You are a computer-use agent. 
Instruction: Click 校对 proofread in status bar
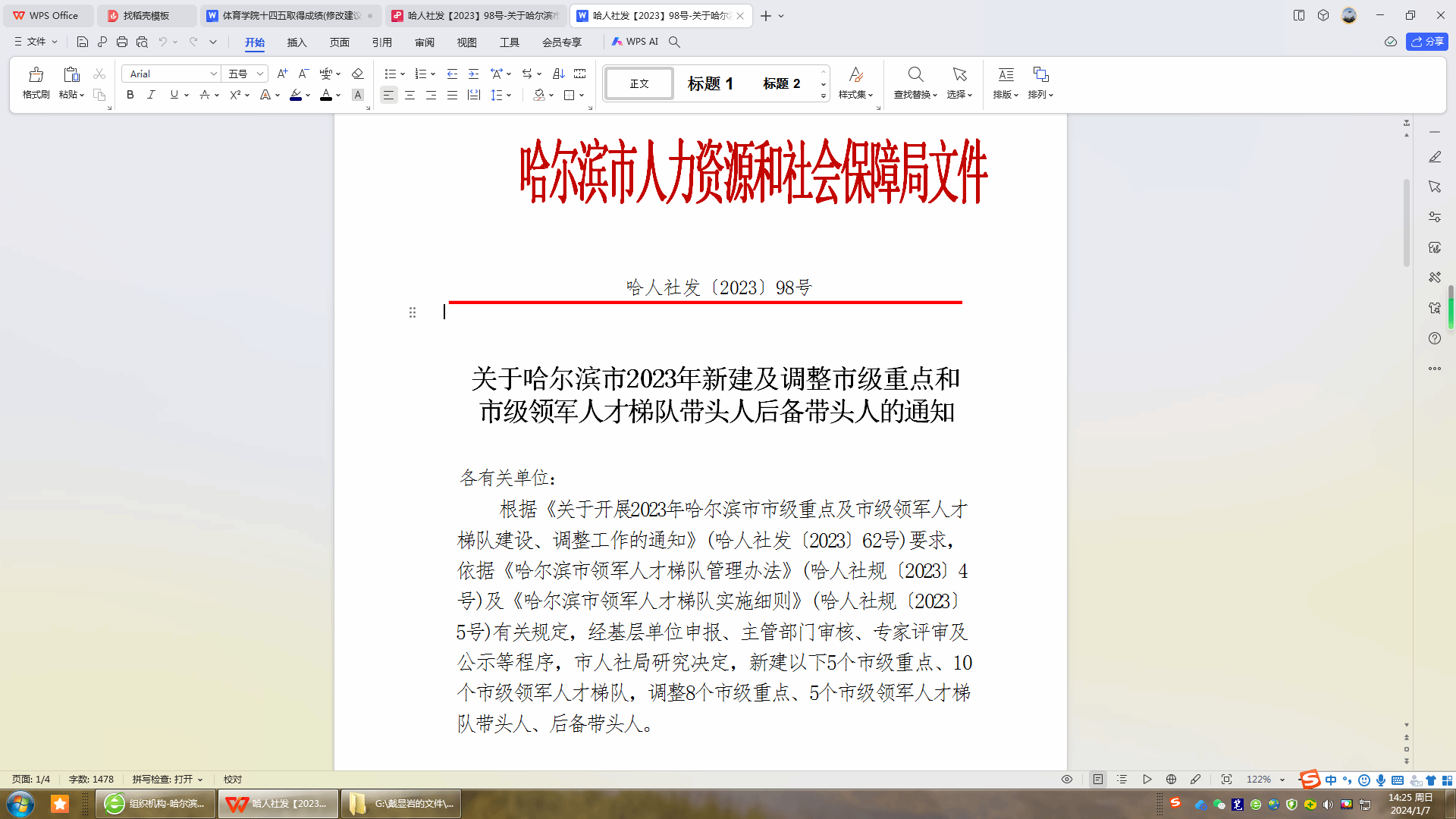[x=233, y=780]
